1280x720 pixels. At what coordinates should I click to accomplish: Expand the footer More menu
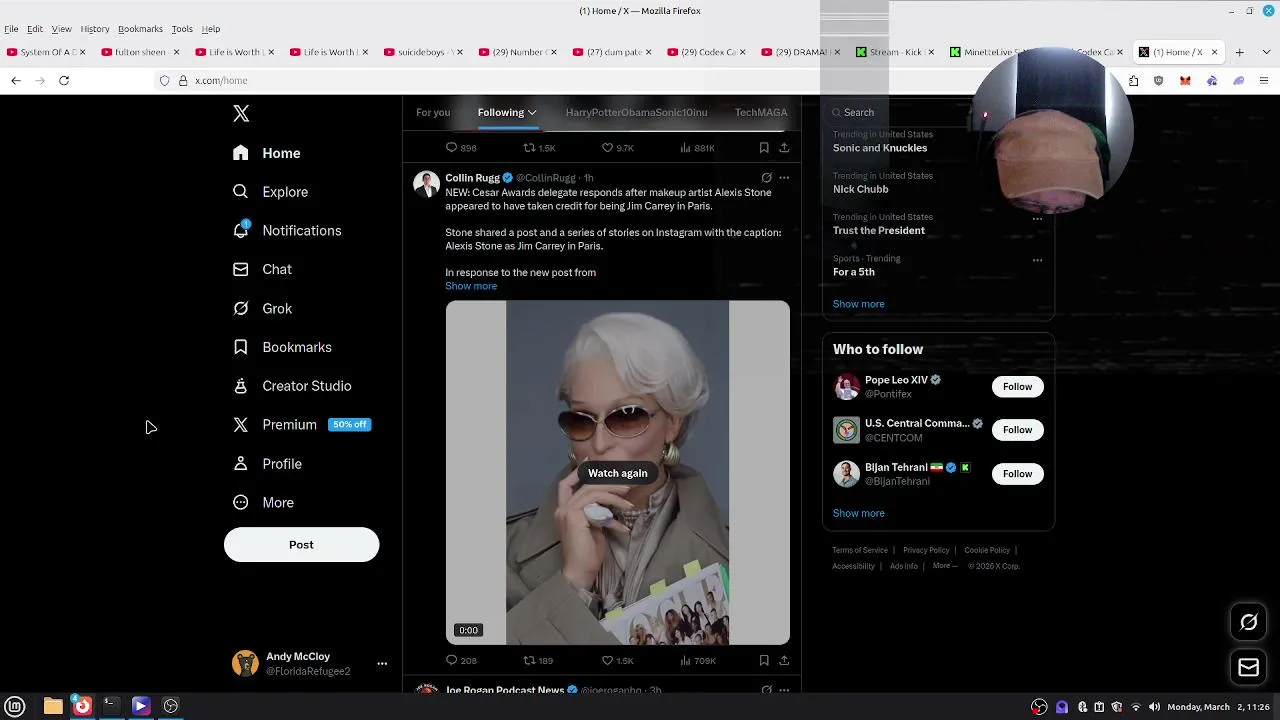(944, 566)
